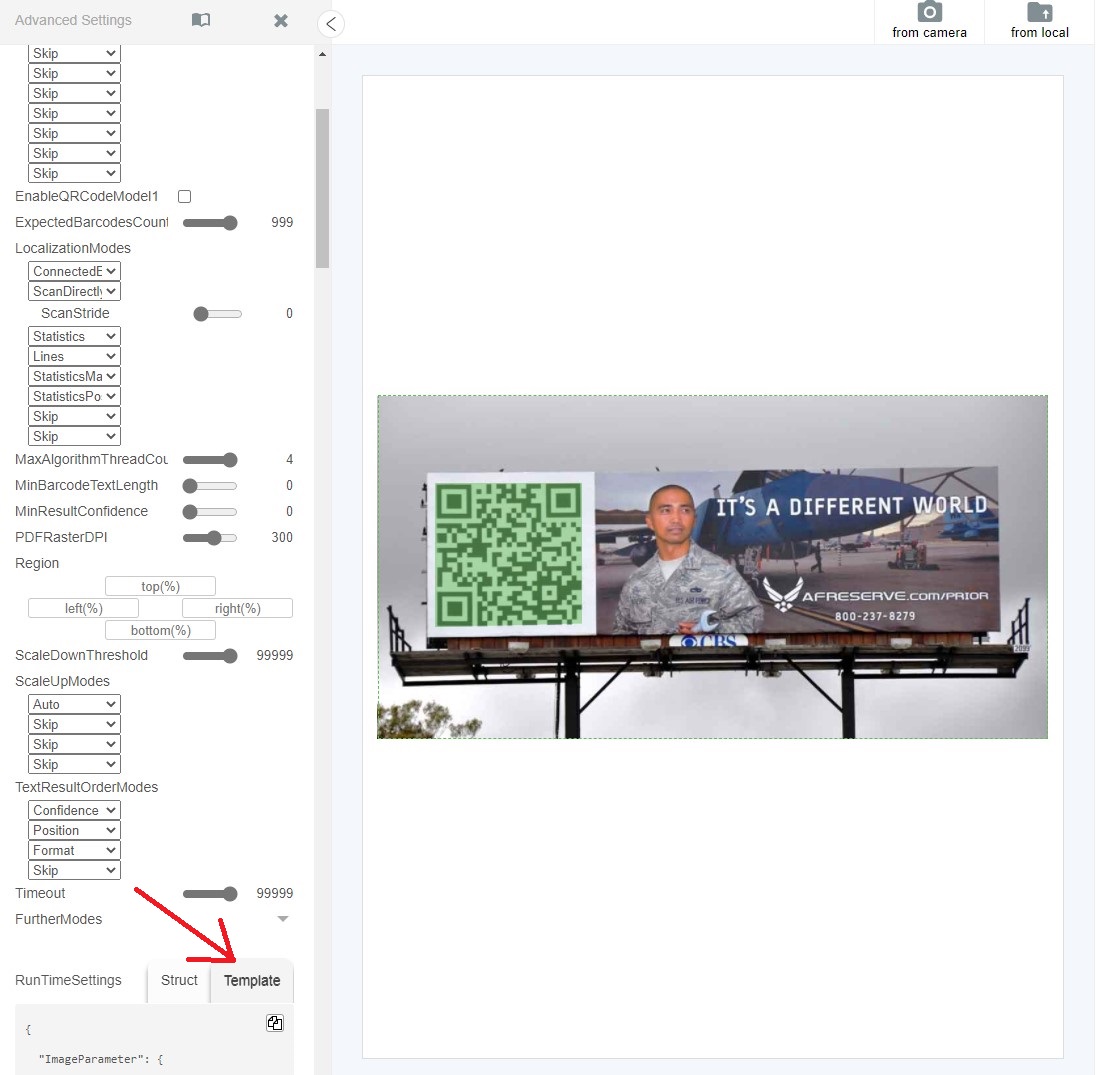Switch to the Template tab

click(252, 981)
